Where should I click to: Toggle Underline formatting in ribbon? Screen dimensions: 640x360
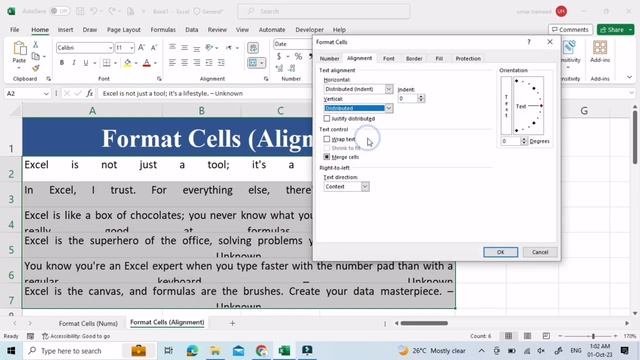pyautogui.click(x=86, y=63)
